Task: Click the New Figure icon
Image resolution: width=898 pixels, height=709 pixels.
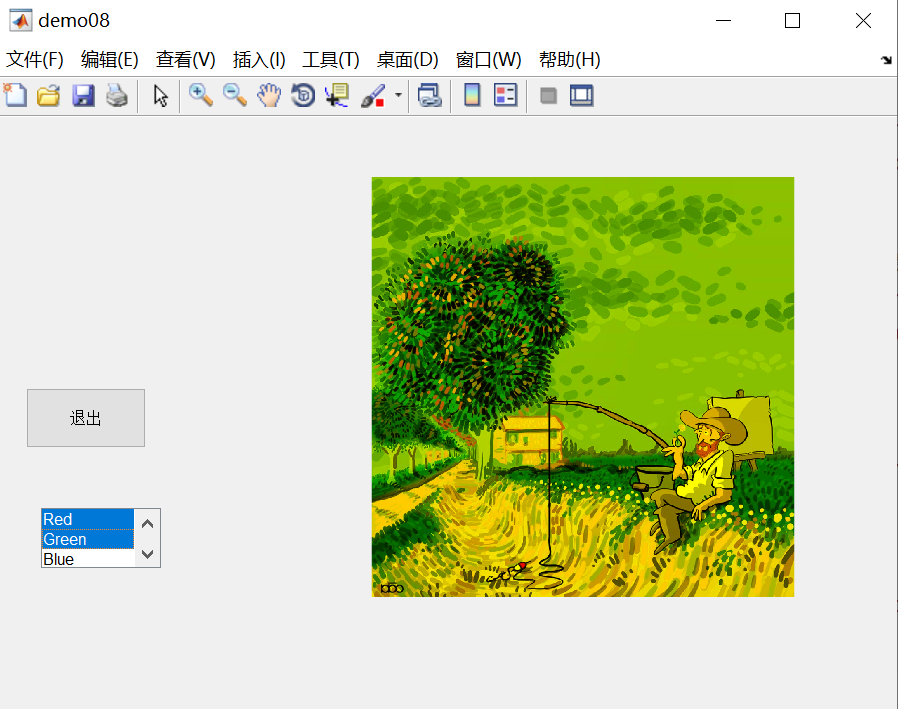Action: (x=15, y=95)
